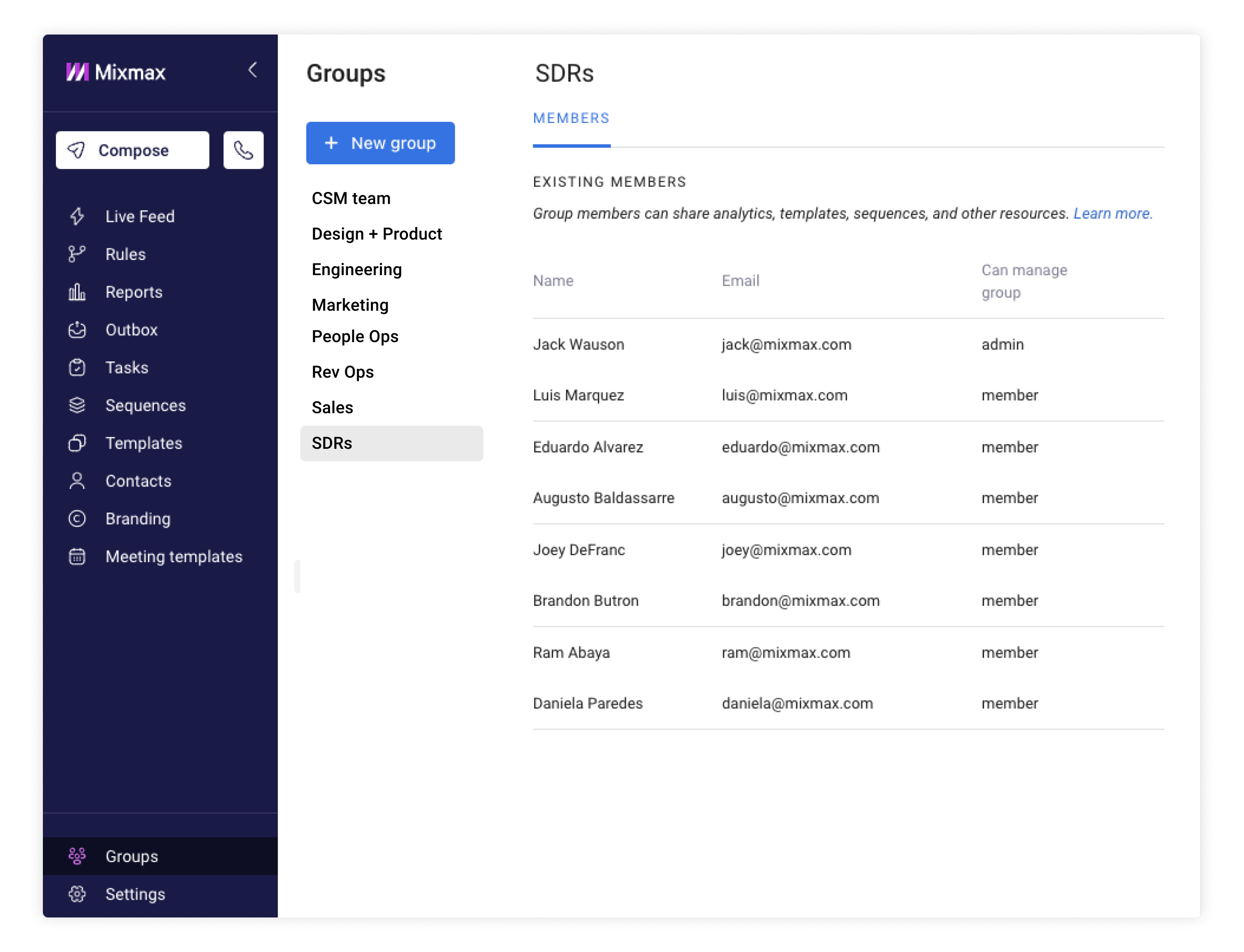Click the Reports icon in sidebar
The image size is (1244, 952).
pyautogui.click(x=78, y=291)
